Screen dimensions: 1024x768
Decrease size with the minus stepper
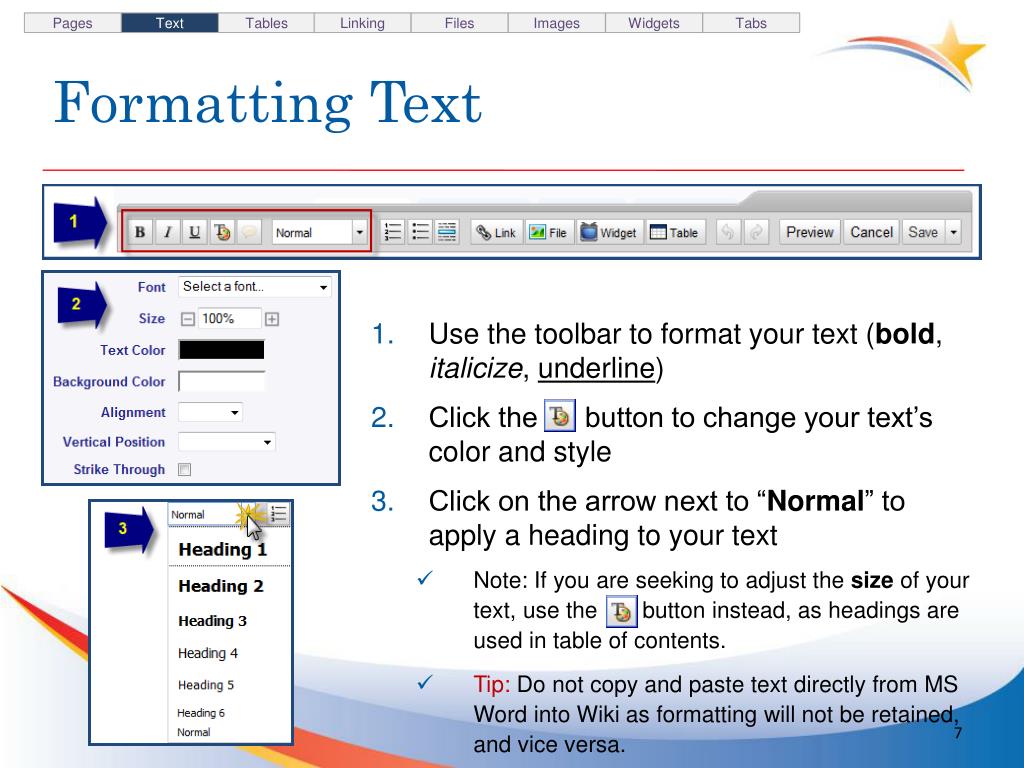pyautogui.click(x=187, y=319)
